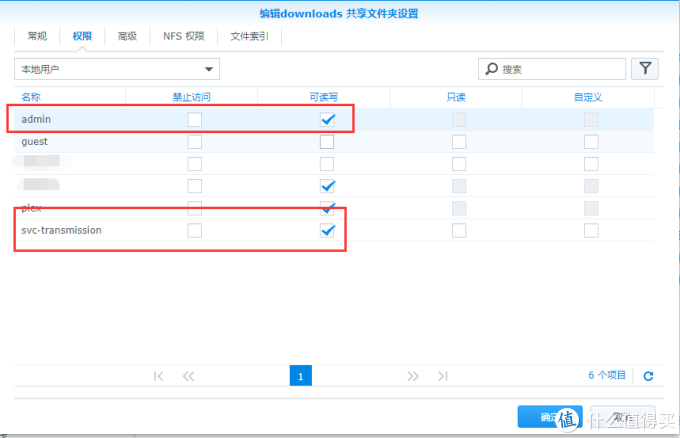Click the 自定义 column header
Viewport: 680px width, 438px height.
pyautogui.click(x=588, y=97)
